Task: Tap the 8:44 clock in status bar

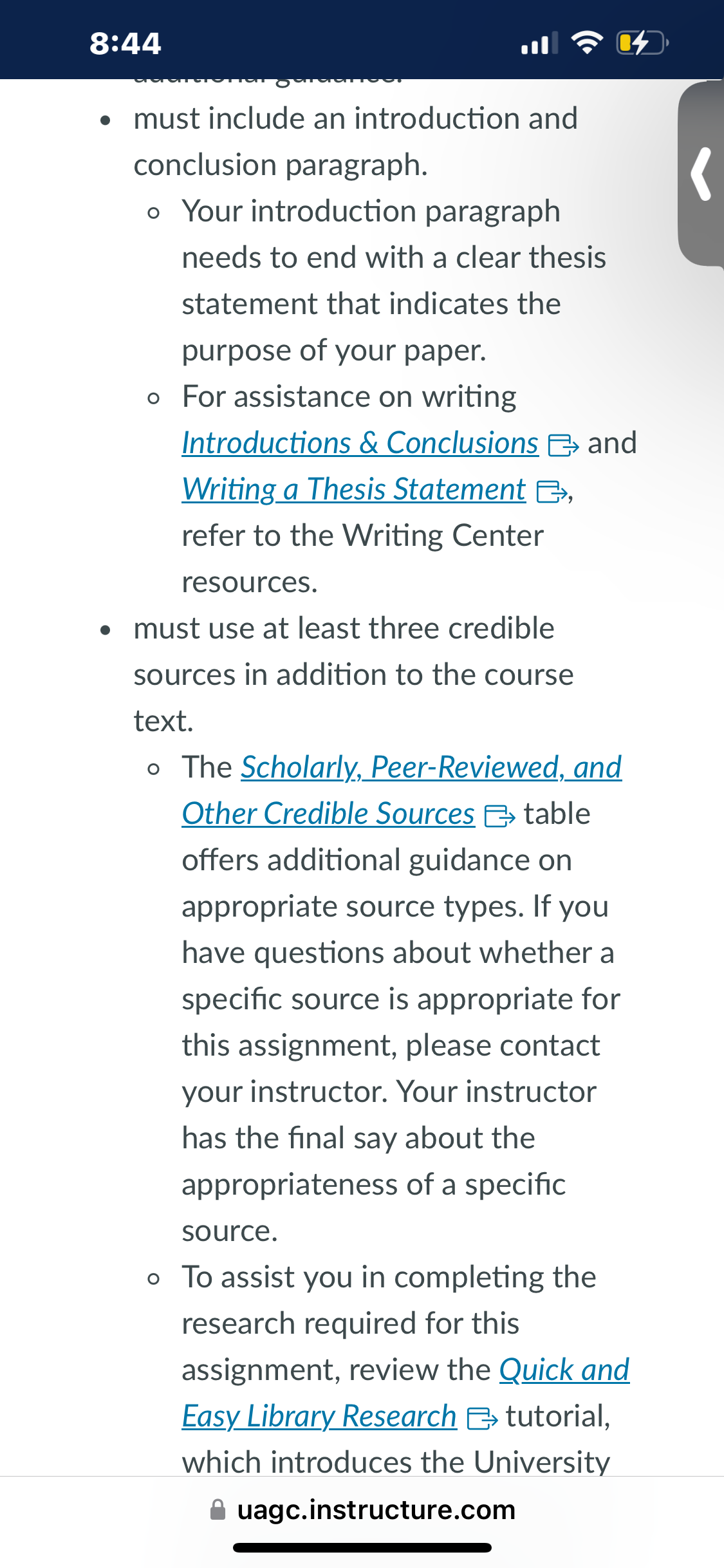Action: click(125, 43)
